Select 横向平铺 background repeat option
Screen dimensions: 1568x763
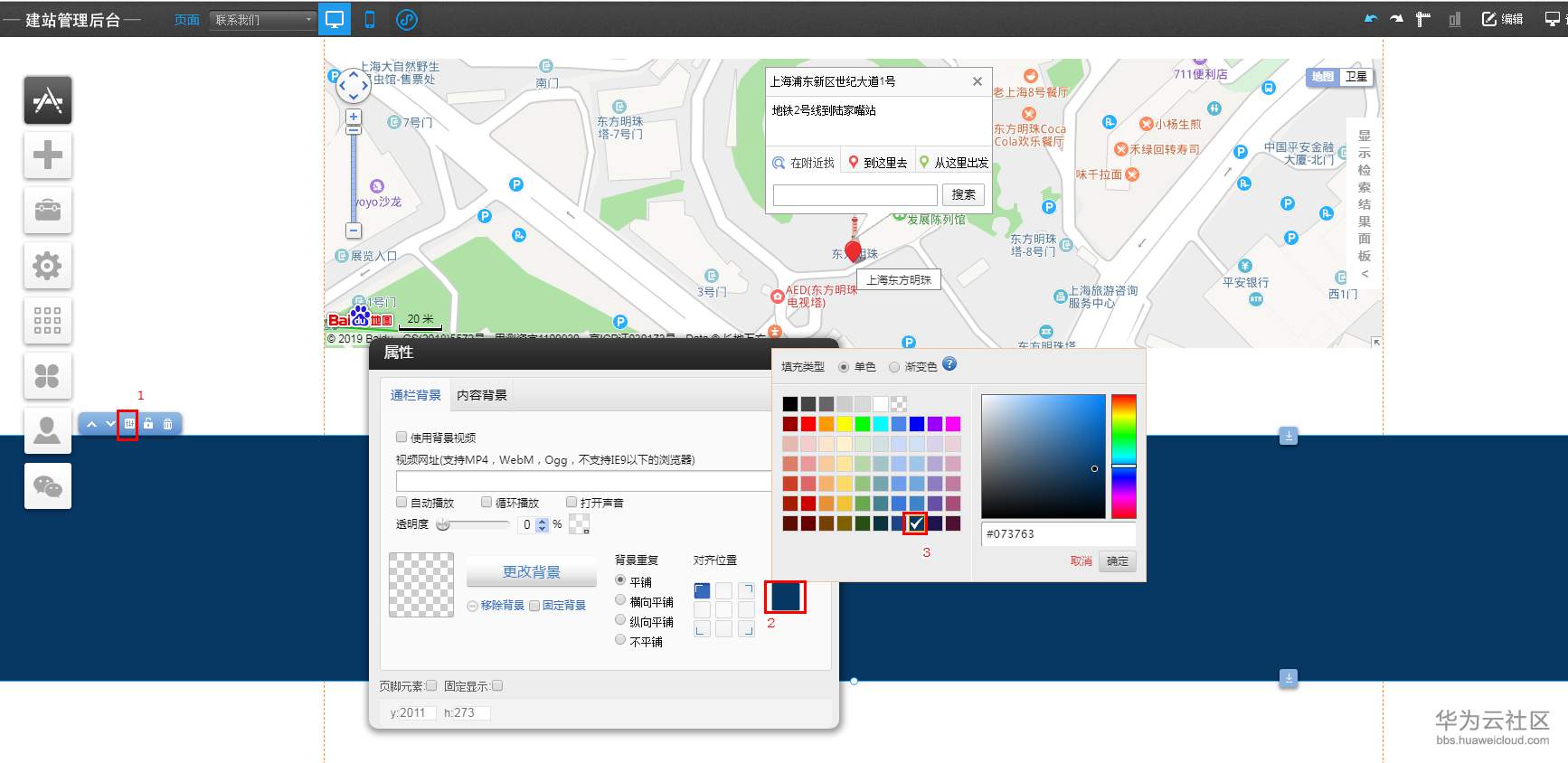coord(620,600)
